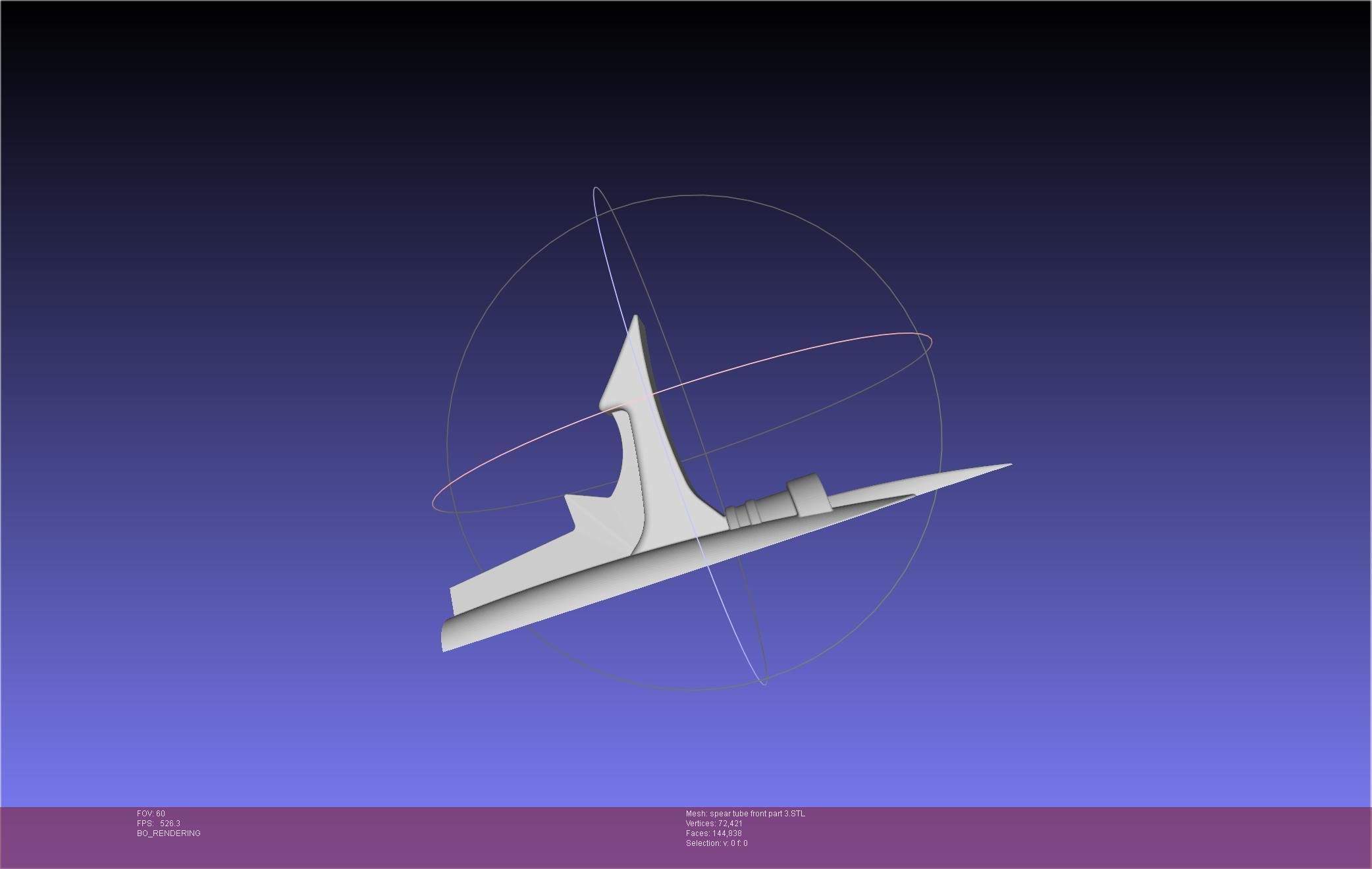Image resolution: width=1372 pixels, height=869 pixels.
Task: Click the FOV: 60 readout
Action: pyautogui.click(x=151, y=814)
